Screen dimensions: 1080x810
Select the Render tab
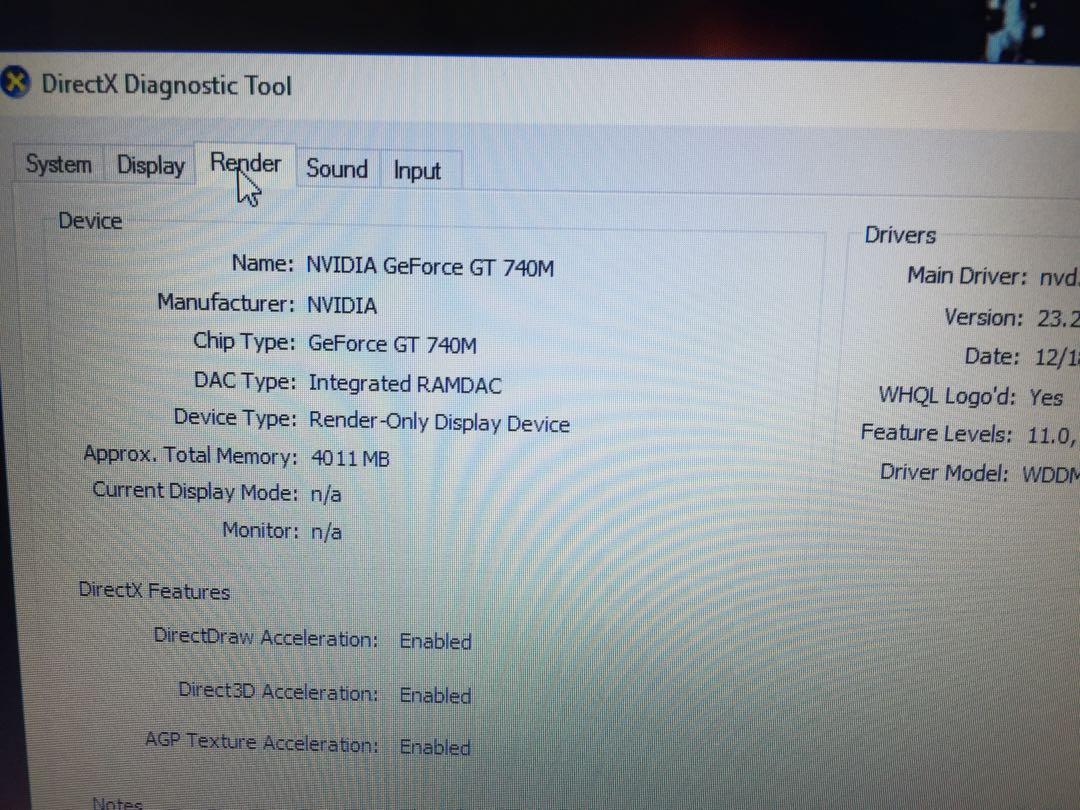pos(245,164)
